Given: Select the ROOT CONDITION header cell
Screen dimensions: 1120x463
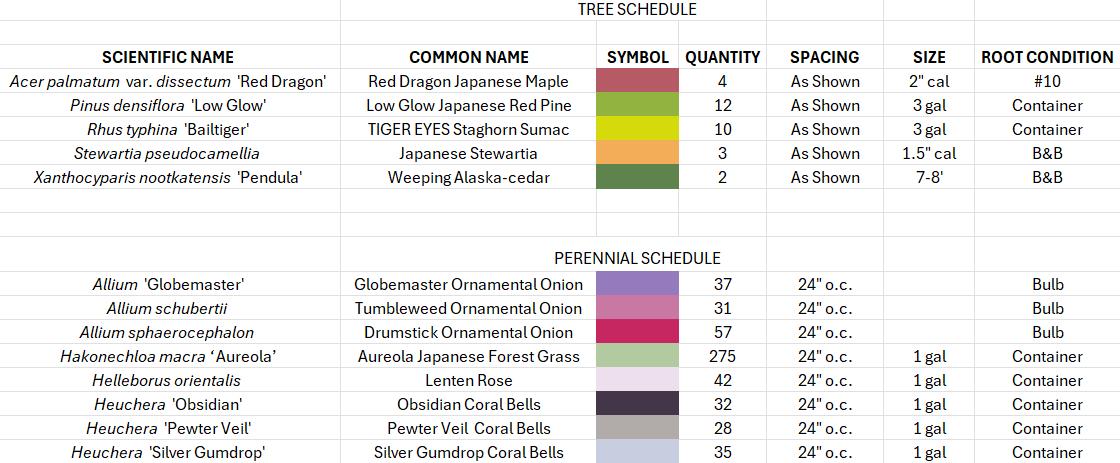Looking at the screenshot, I should click(x=1046, y=57).
